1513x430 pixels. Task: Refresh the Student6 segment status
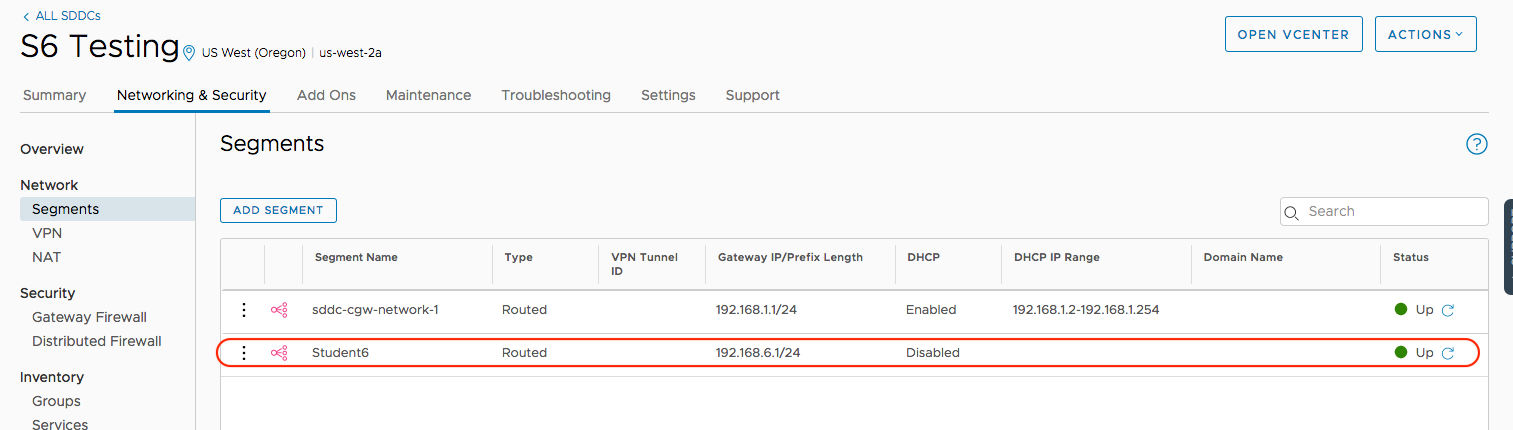coord(1447,353)
